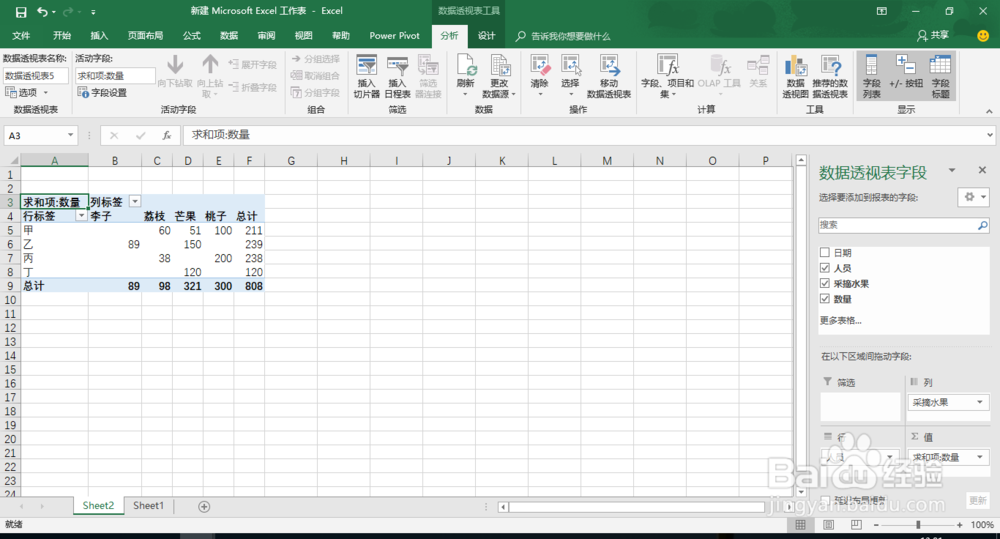Switch to the Sheet1 worksheet tab
The width and height of the screenshot is (1000, 539).
click(148, 506)
